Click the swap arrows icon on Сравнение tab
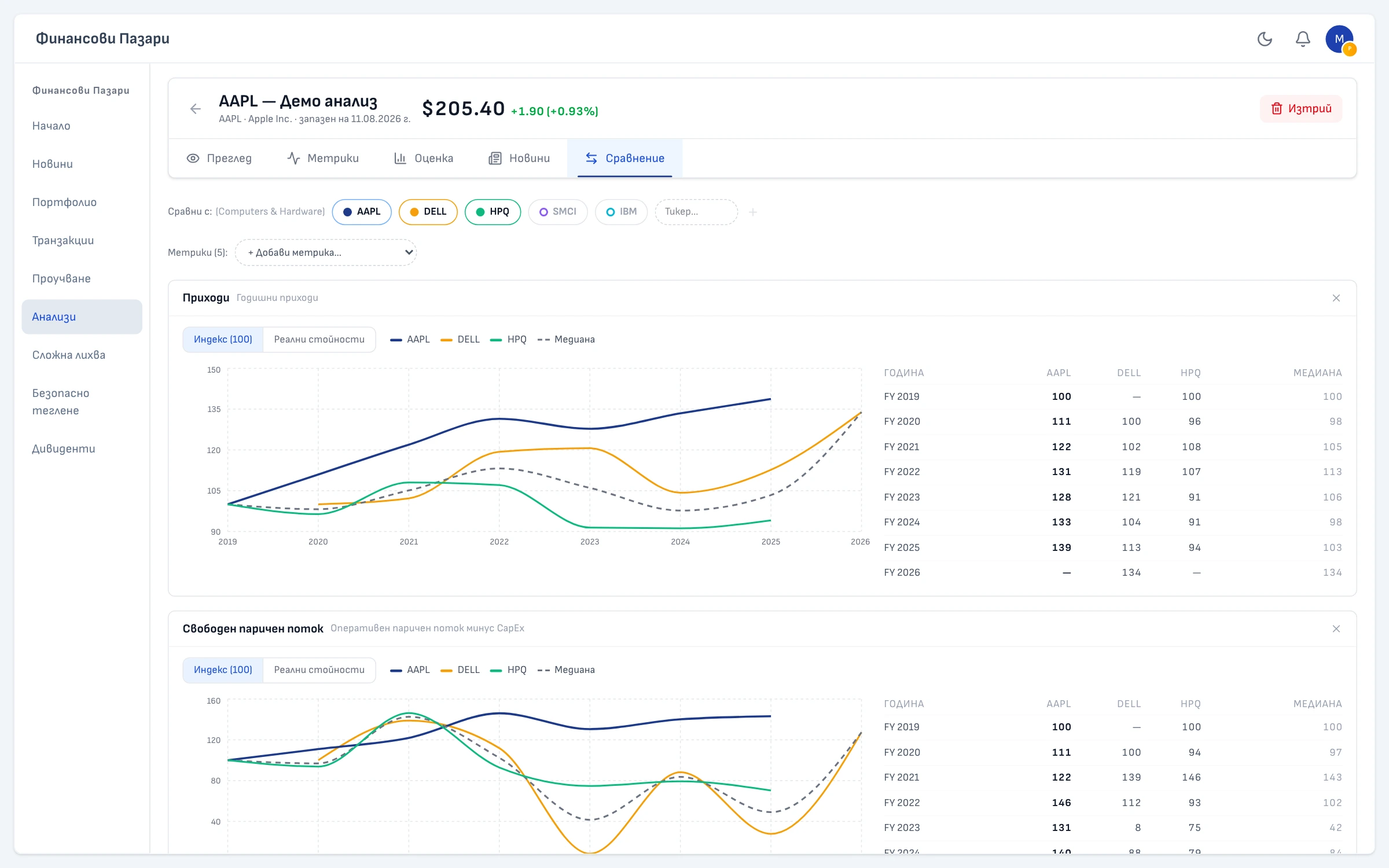Image resolution: width=1389 pixels, height=868 pixels. click(x=591, y=159)
